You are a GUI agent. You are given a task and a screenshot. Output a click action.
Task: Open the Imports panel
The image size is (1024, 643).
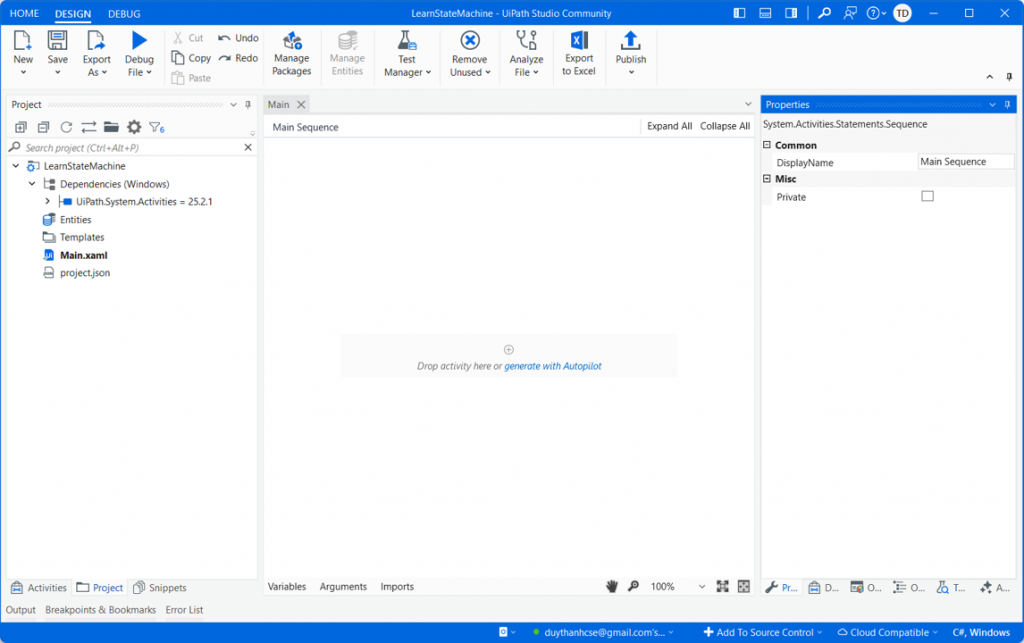click(x=397, y=587)
